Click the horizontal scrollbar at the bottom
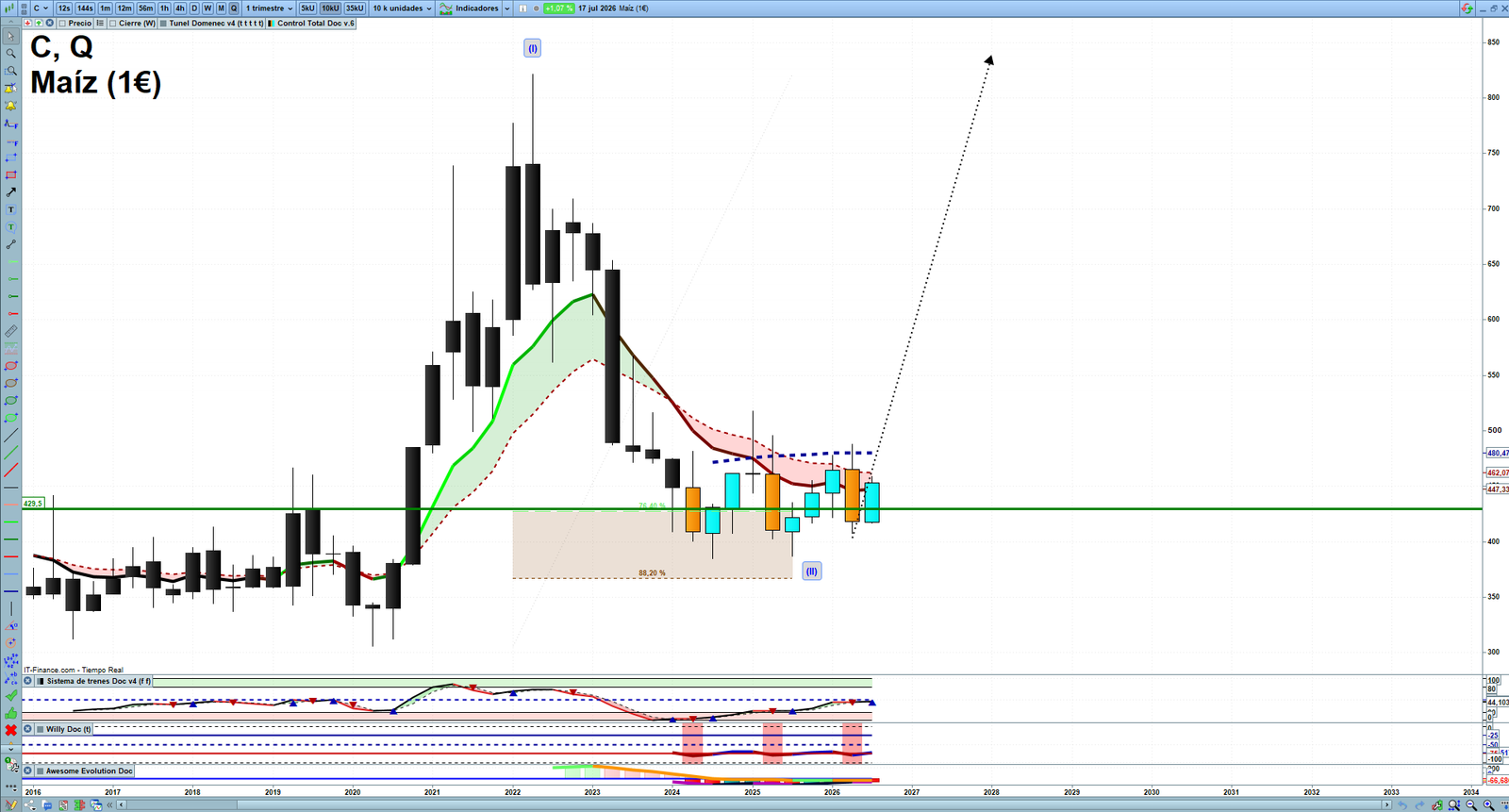 pyautogui.click(x=754, y=805)
